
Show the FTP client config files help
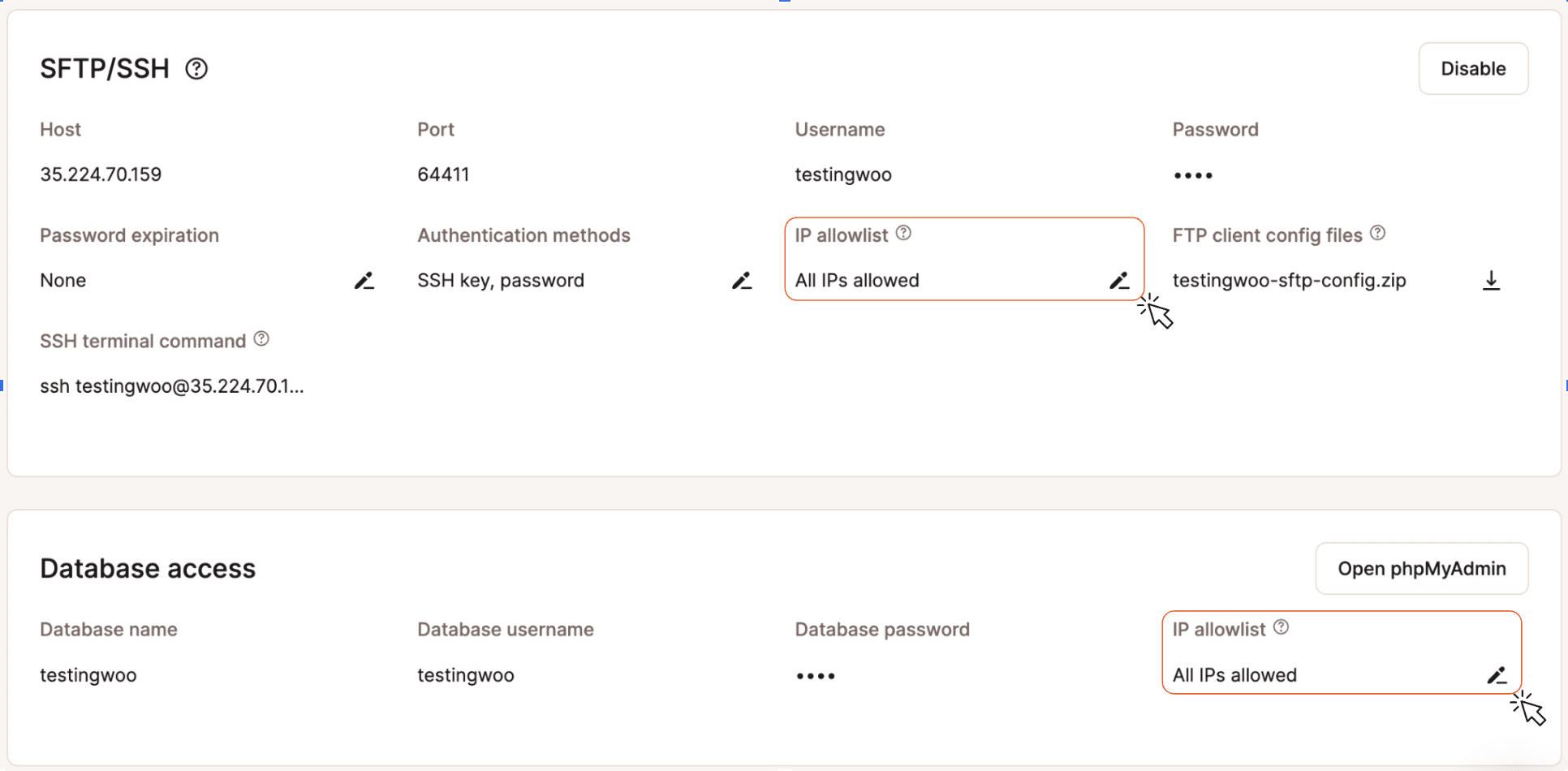1378,234
